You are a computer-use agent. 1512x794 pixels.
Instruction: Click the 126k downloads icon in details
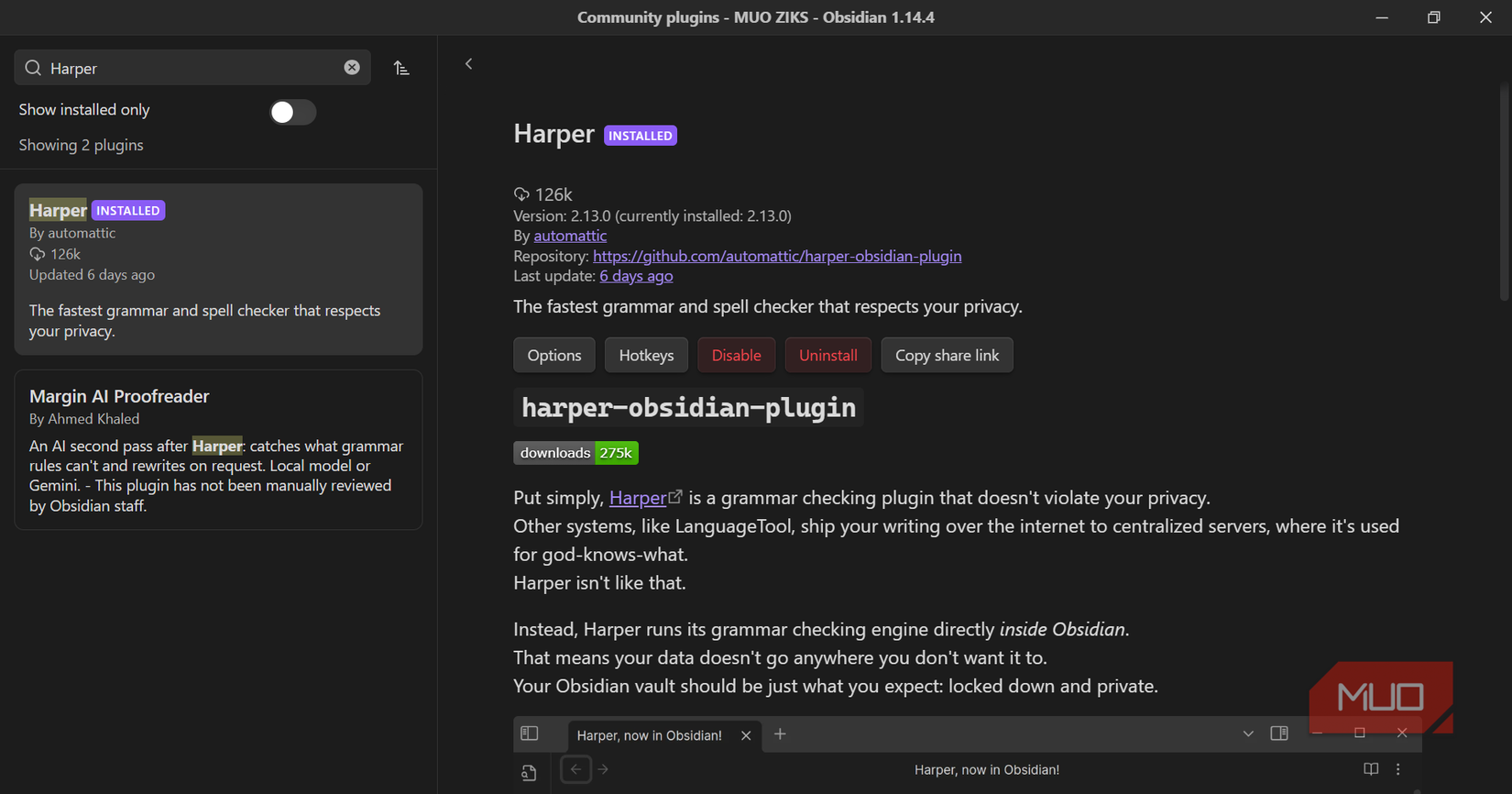tap(521, 194)
